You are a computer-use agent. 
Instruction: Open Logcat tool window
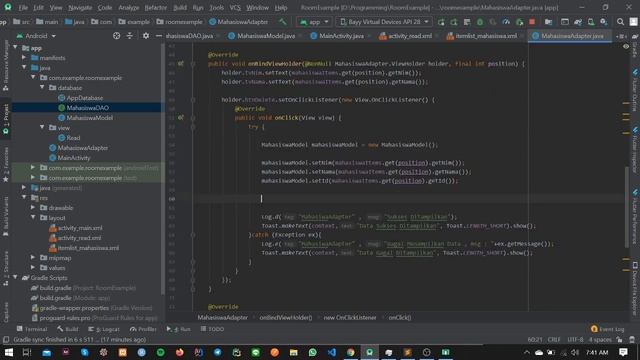pyautogui.click(x=104, y=329)
